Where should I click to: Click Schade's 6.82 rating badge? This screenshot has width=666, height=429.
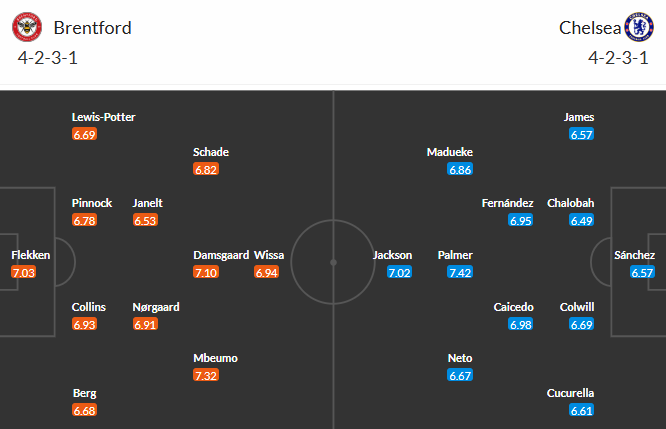pyautogui.click(x=206, y=169)
